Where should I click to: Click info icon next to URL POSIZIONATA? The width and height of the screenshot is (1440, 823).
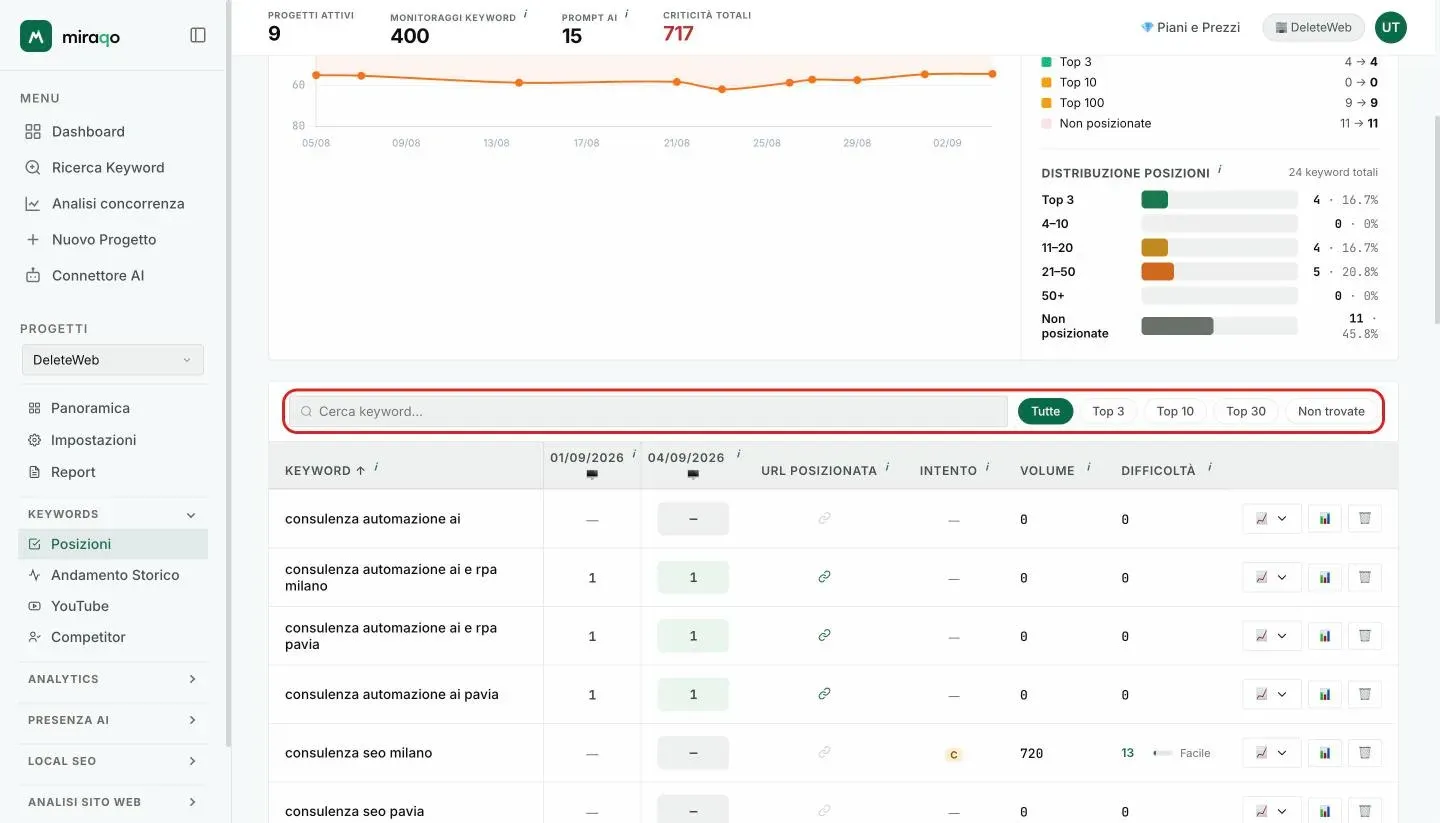[888, 467]
